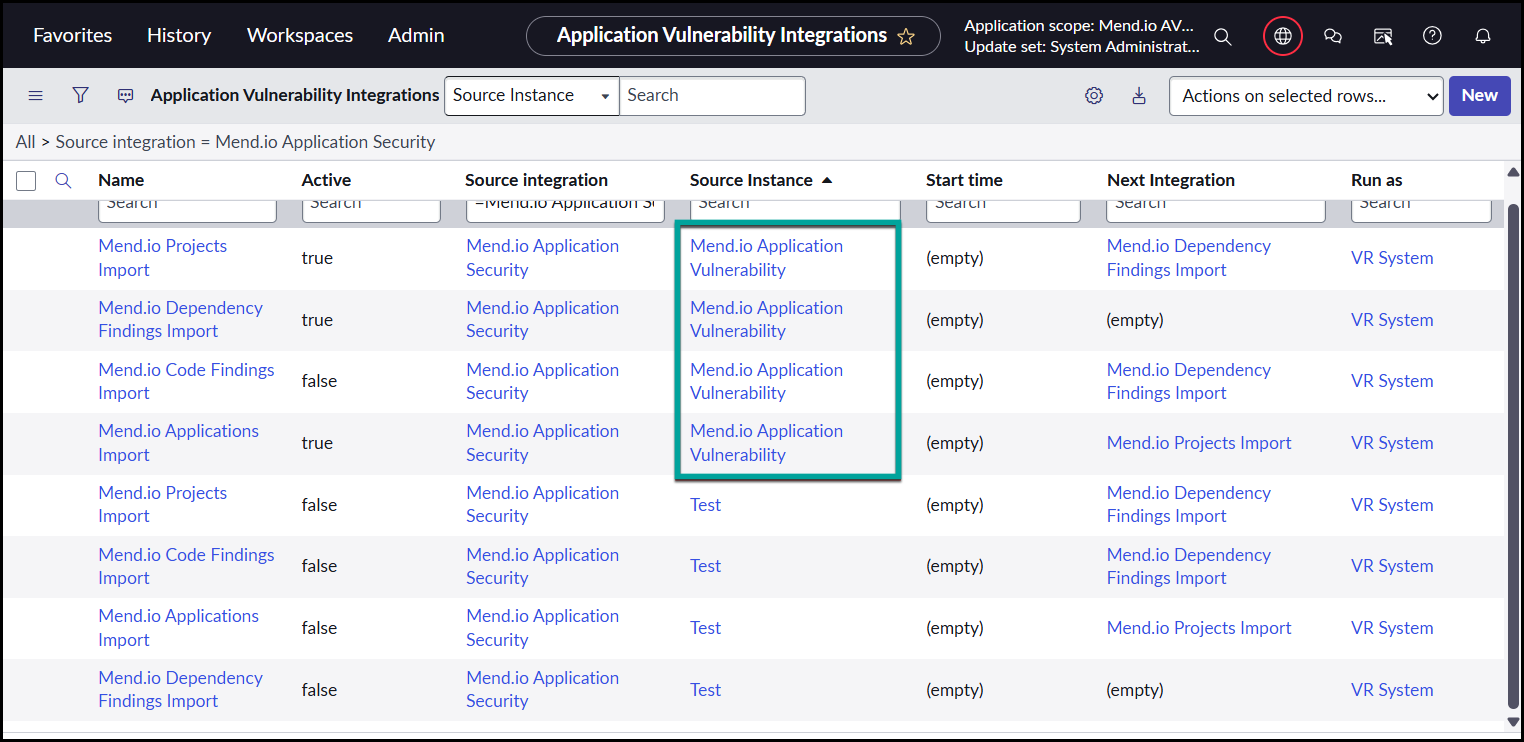Click the globe scope picker icon
The image size is (1524, 742).
1282,36
